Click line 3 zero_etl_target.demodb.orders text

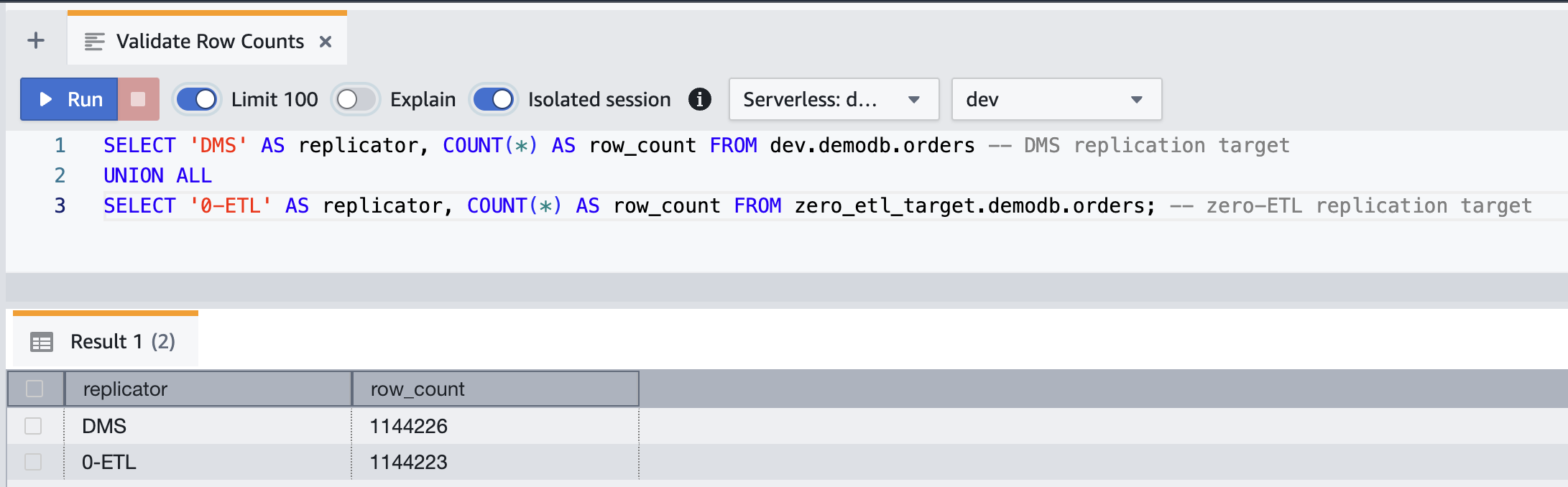pyautogui.click(x=969, y=205)
